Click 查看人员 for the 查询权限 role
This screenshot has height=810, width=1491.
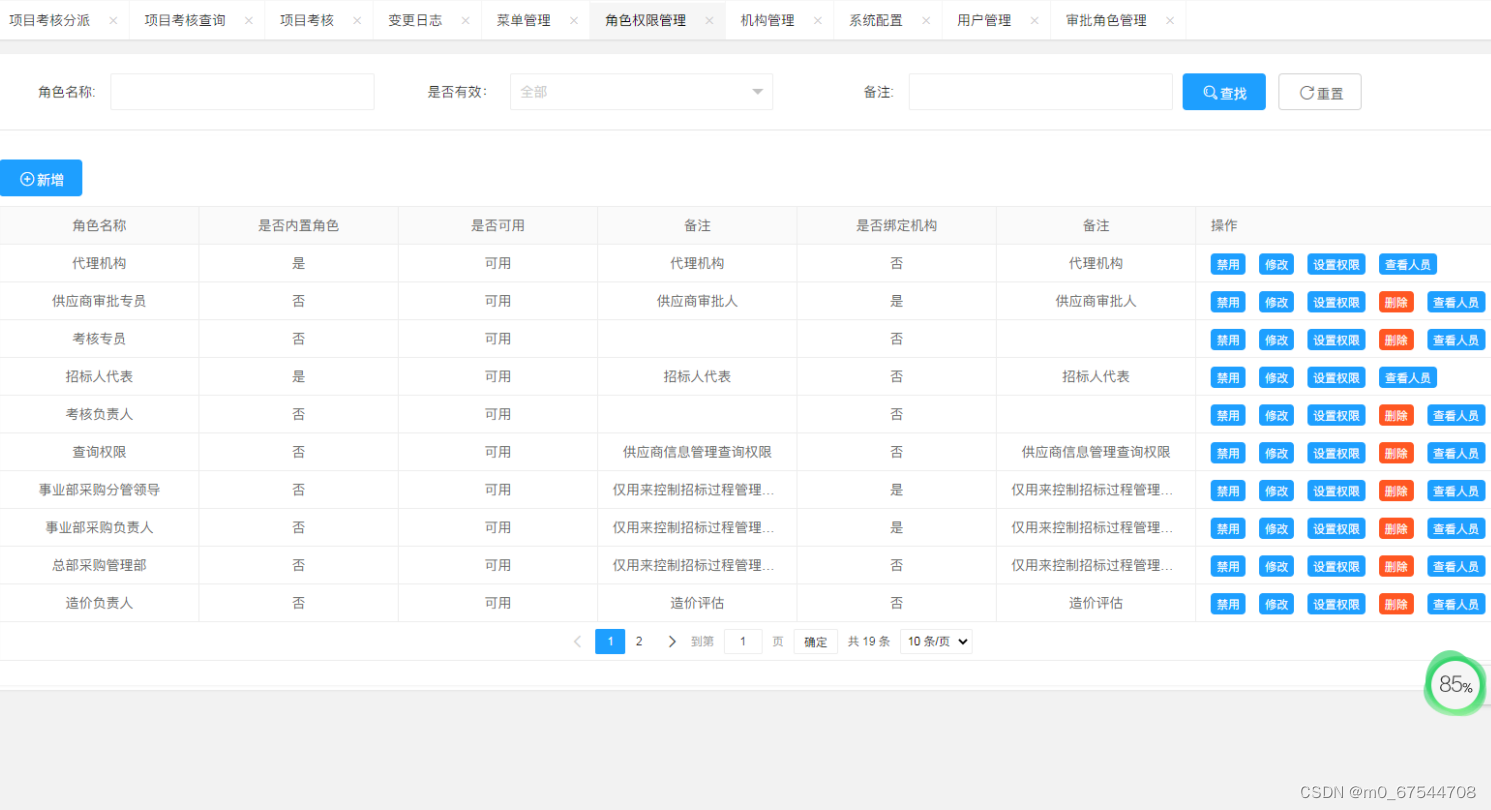pos(1455,452)
